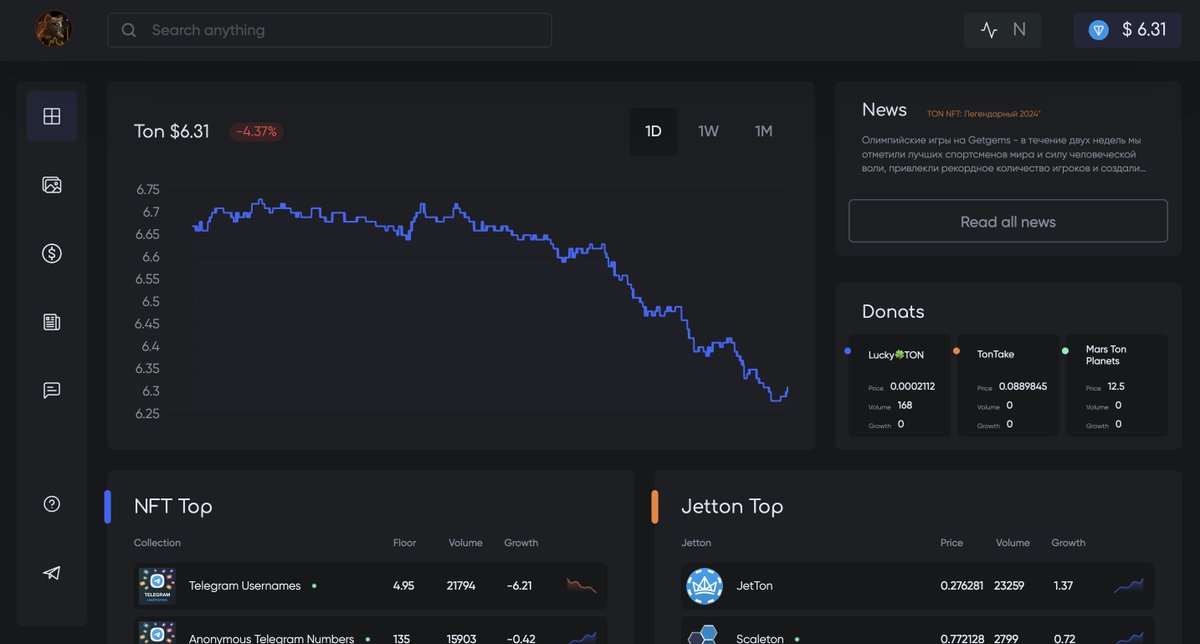Viewport: 1200px width, 644px height.
Task: Click the Telegram Usernames sparkline chart
Action: 581,586
